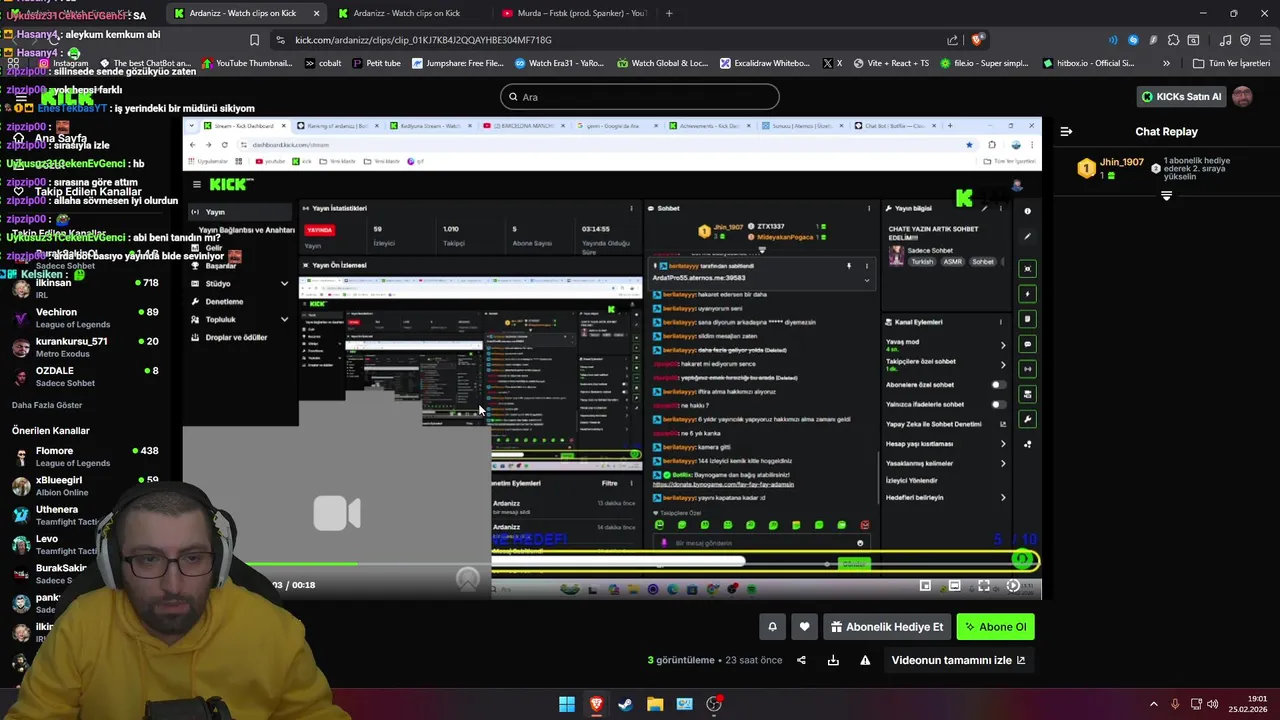Click the volume icon in system tray
Image resolution: width=1280 pixels, height=720 pixels.
tap(1215, 704)
